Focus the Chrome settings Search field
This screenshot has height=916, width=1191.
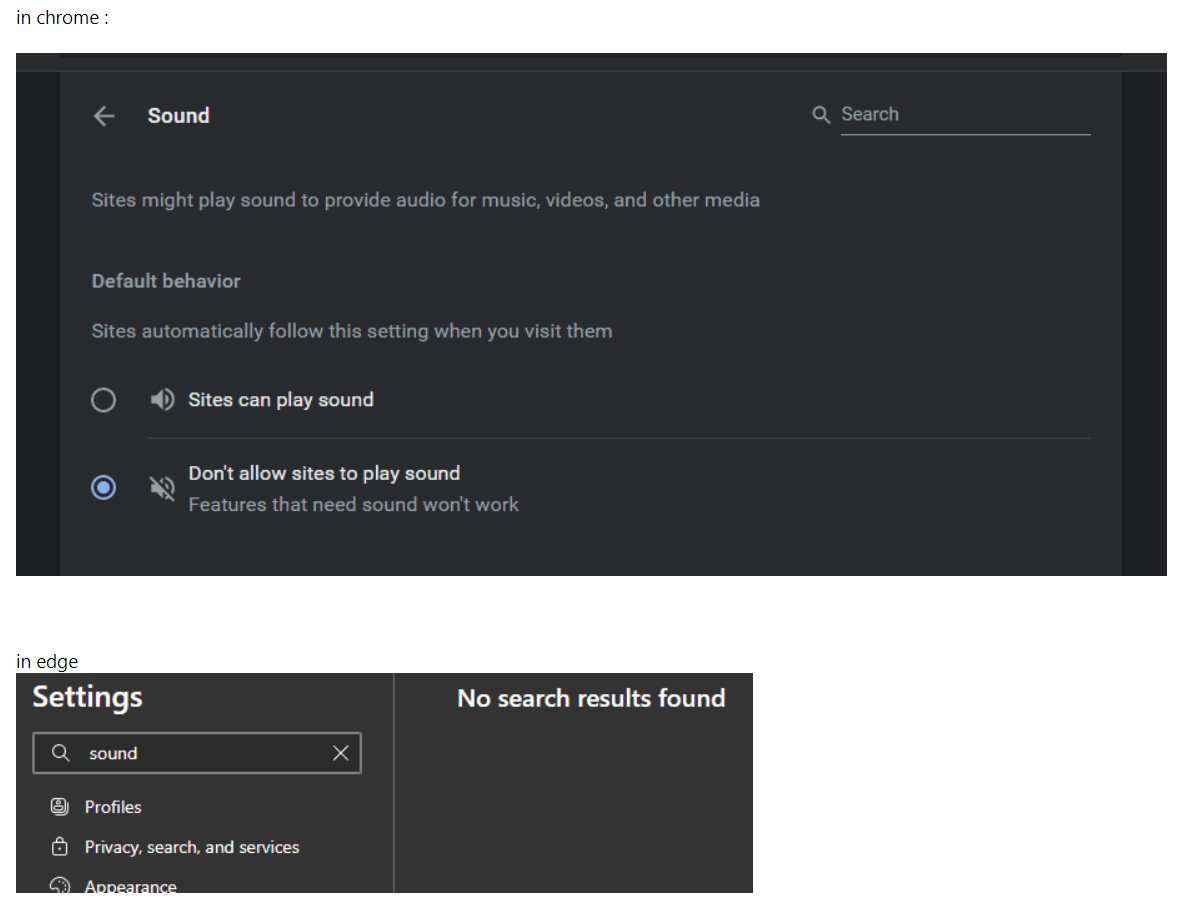pos(965,115)
